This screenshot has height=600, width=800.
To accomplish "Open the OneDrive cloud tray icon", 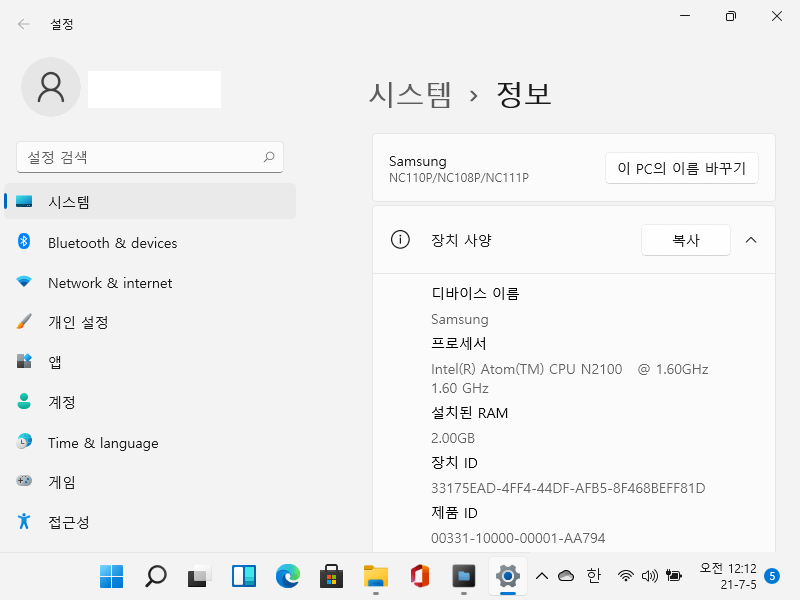I will tap(566, 576).
